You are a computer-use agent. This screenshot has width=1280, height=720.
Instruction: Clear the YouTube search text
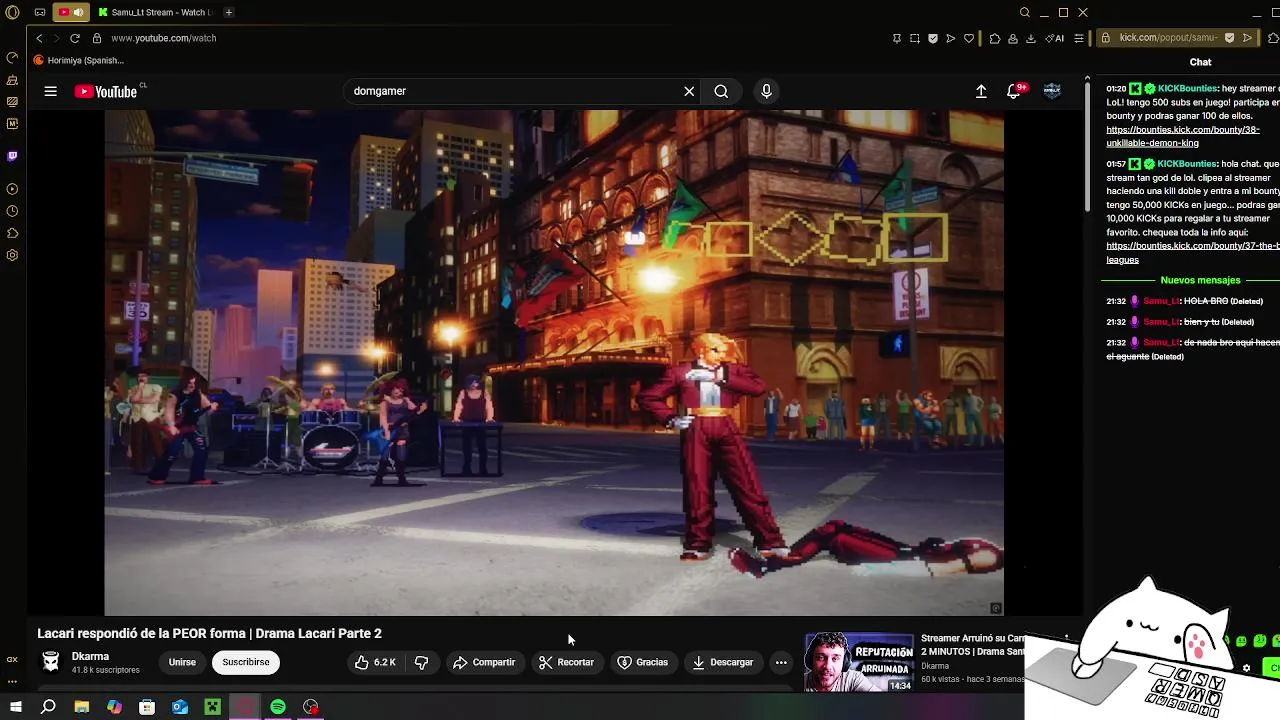tap(689, 91)
